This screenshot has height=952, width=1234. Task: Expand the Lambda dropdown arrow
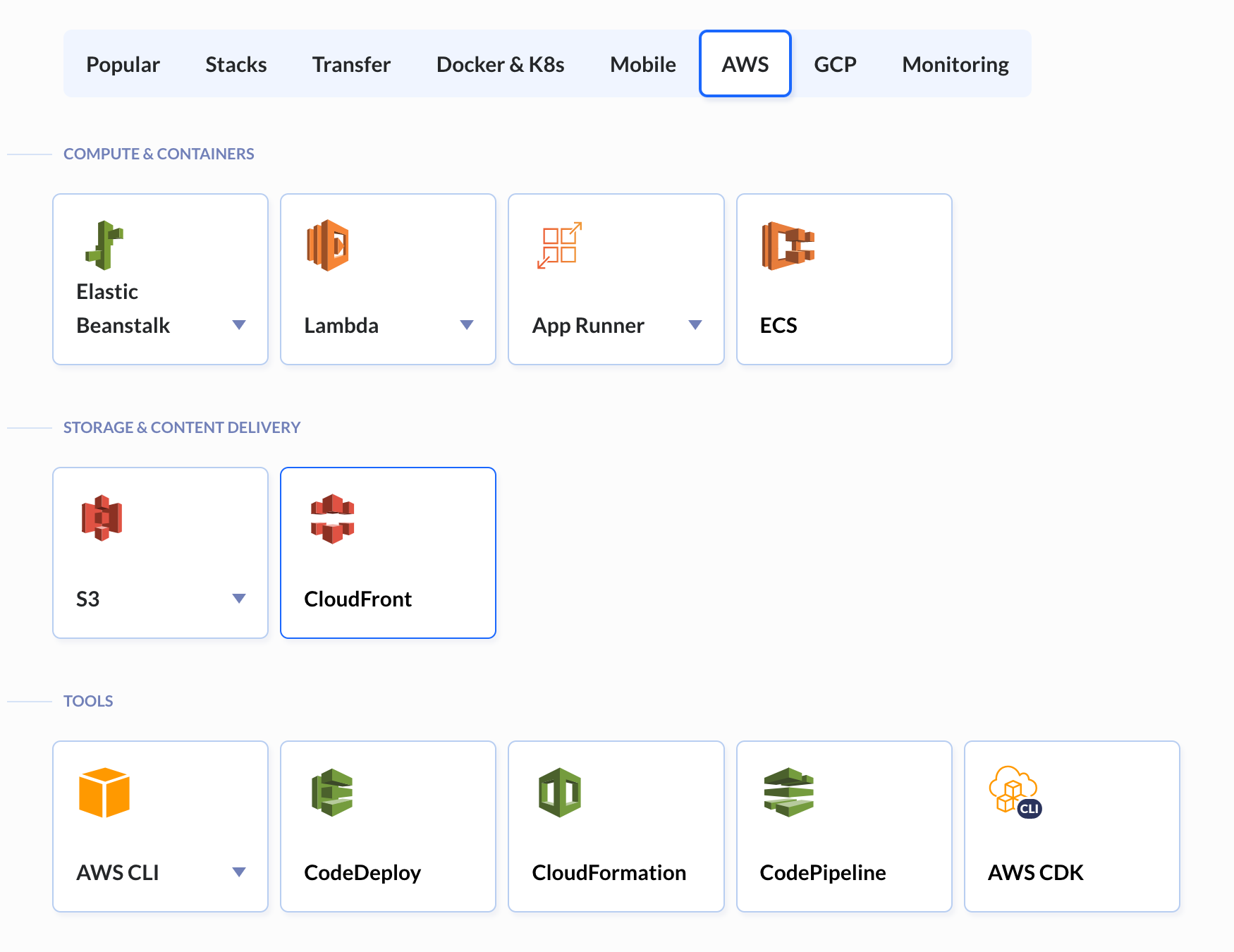click(x=467, y=325)
